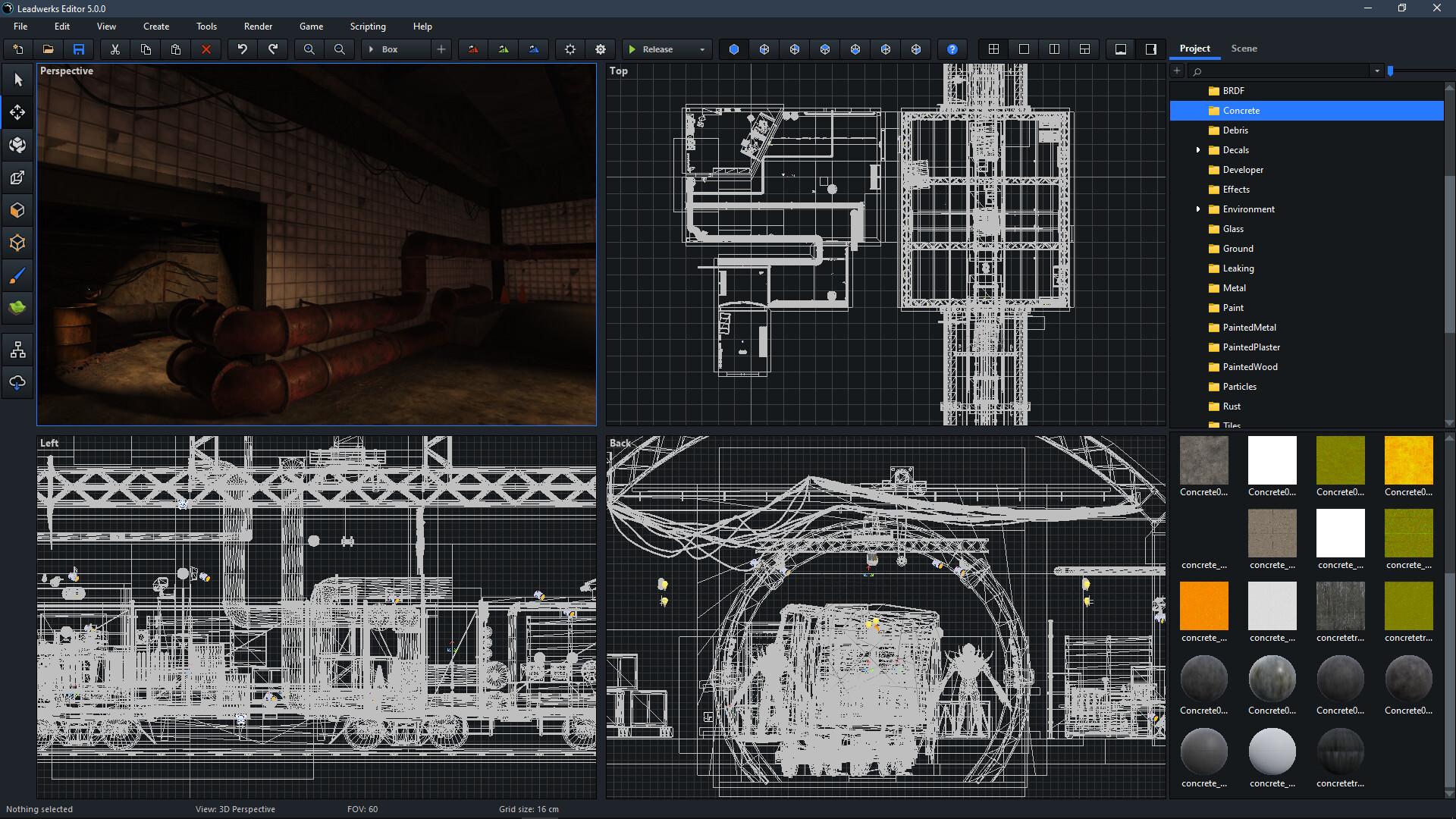
Task: Switch to the Scene tab
Action: [1244, 48]
